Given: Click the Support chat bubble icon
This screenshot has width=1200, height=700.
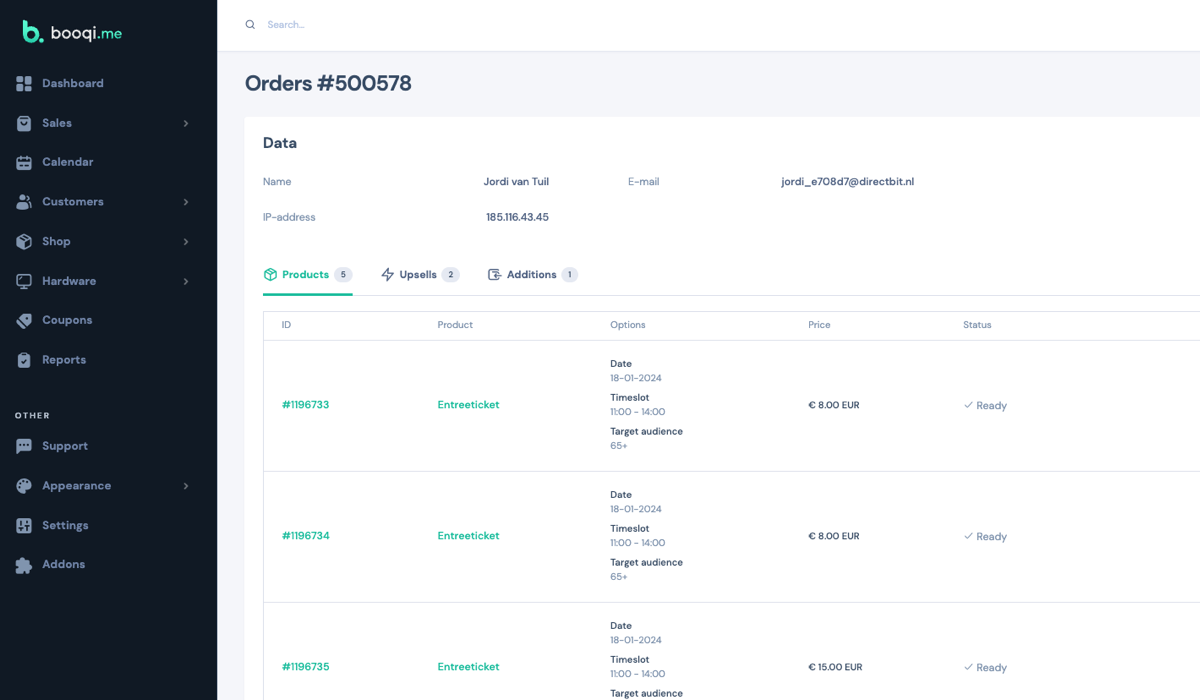Looking at the screenshot, I should 24,446.
